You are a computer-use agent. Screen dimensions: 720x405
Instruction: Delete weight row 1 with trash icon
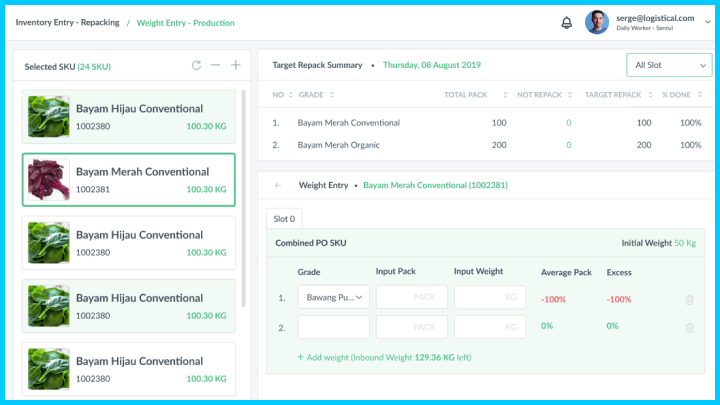coord(689,299)
